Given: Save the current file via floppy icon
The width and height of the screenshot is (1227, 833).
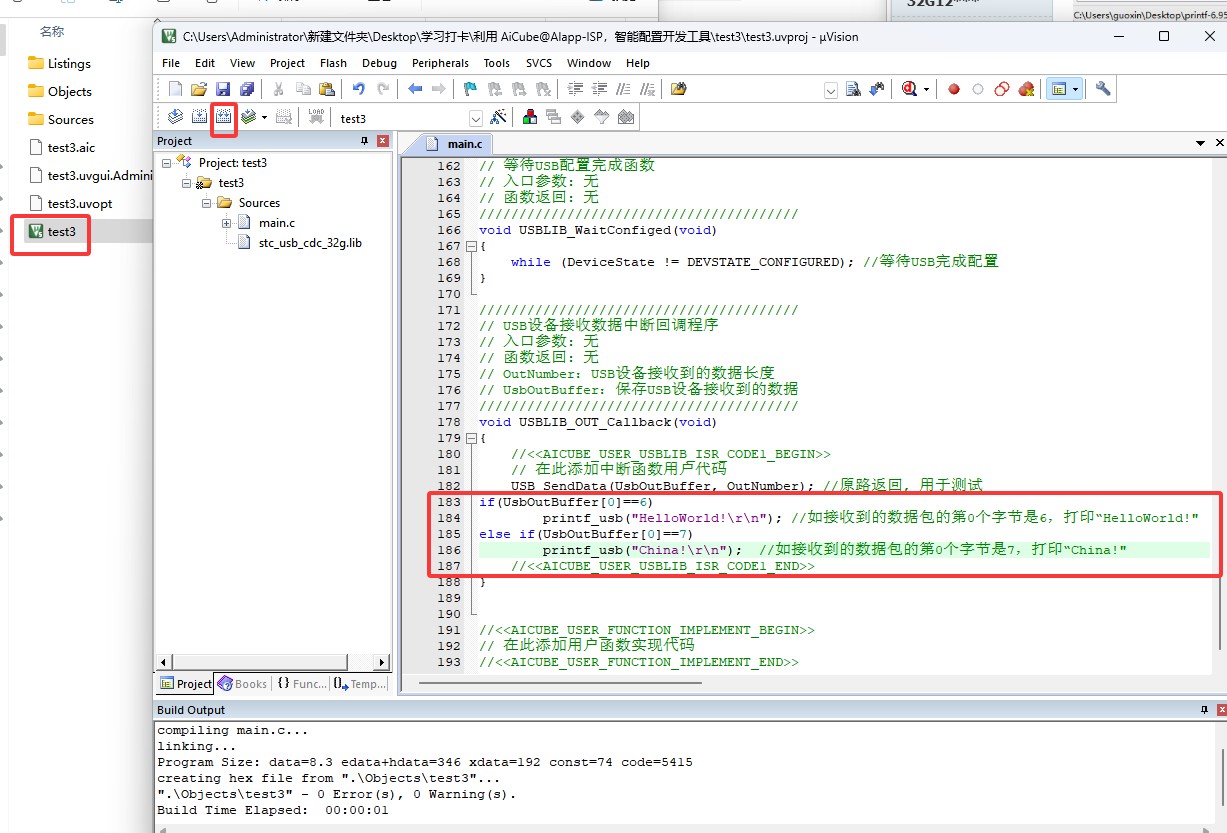Looking at the screenshot, I should pos(223,89).
